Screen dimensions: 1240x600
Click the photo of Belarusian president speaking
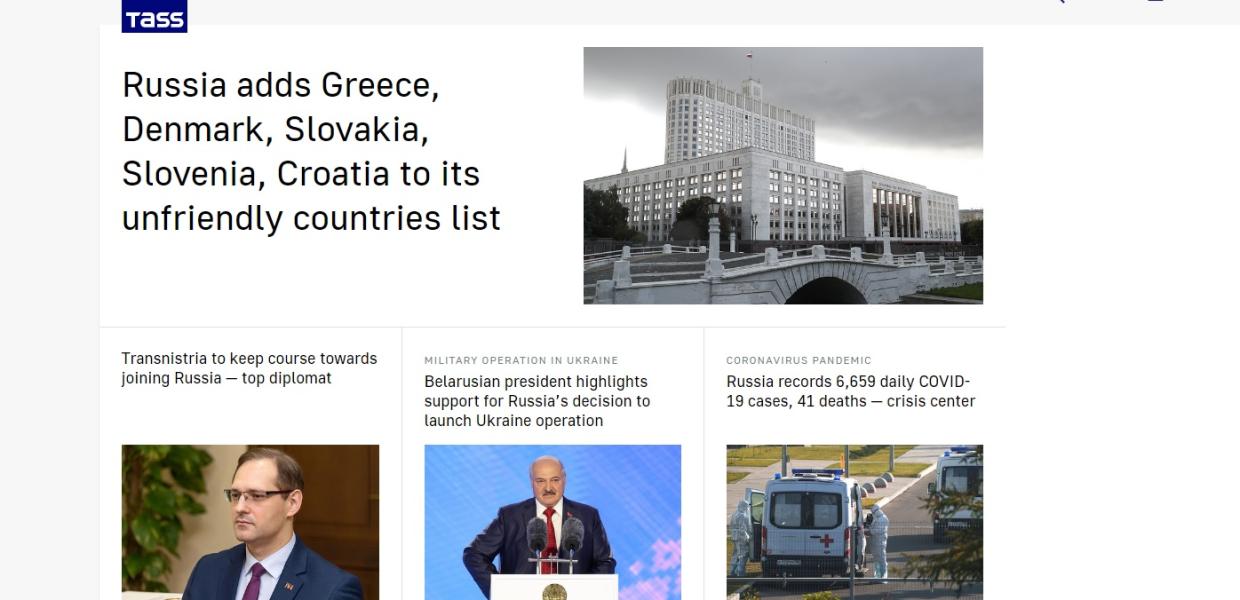coord(553,522)
